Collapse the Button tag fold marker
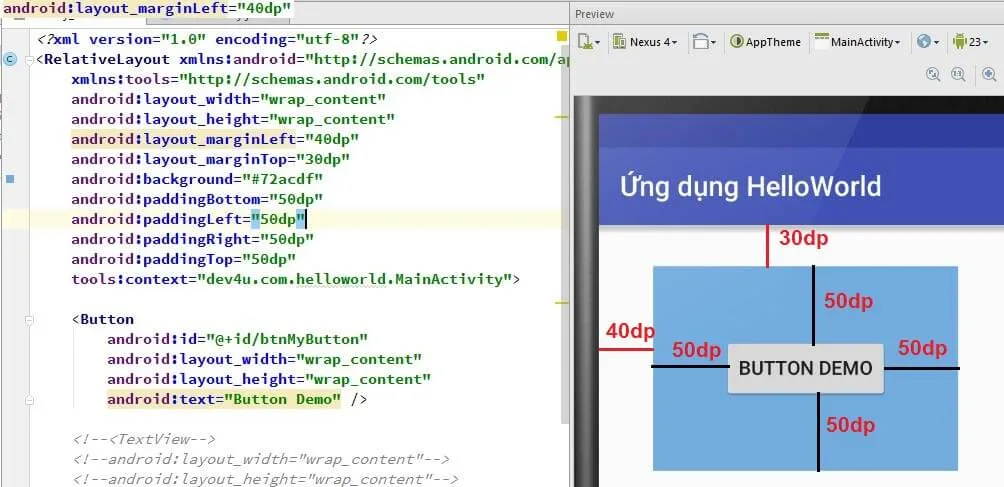This screenshot has width=1004, height=487. pos(29,319)
